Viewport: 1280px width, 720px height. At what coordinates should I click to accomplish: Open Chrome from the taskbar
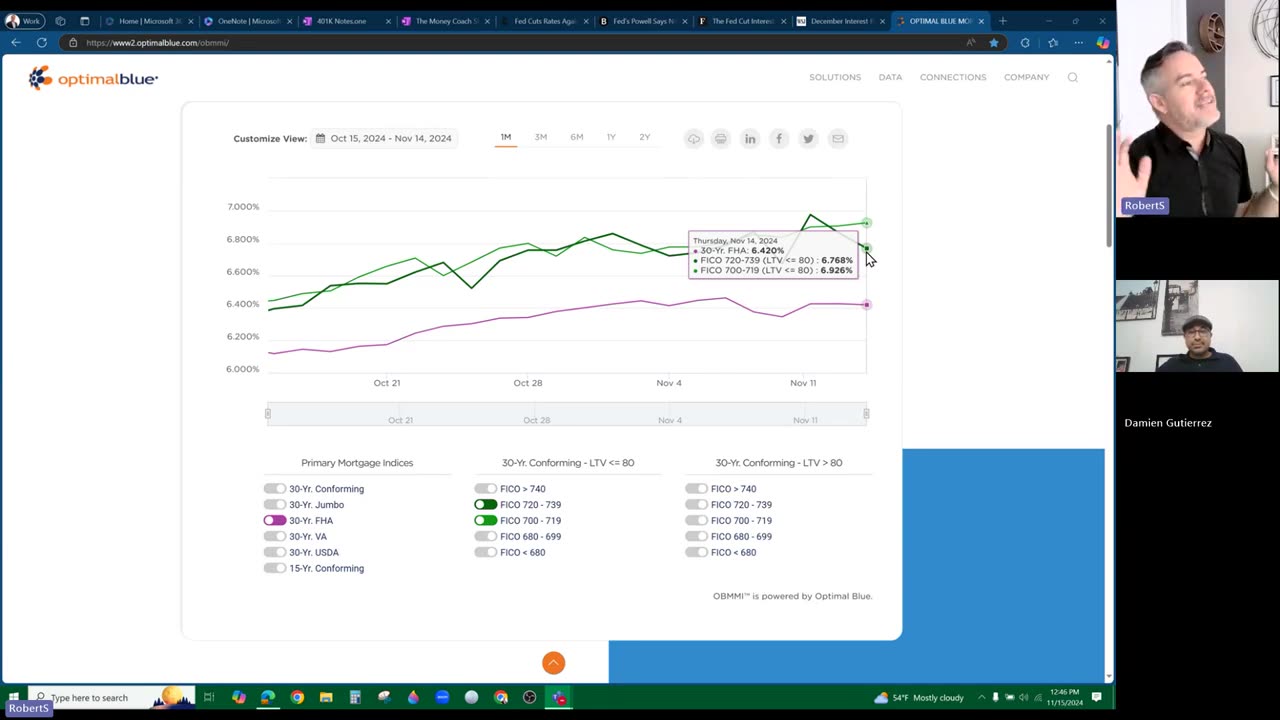297,697
